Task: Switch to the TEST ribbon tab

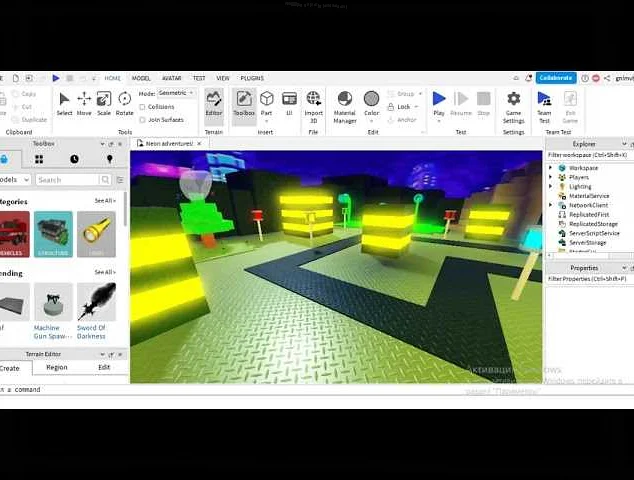Action: [199, 78]
